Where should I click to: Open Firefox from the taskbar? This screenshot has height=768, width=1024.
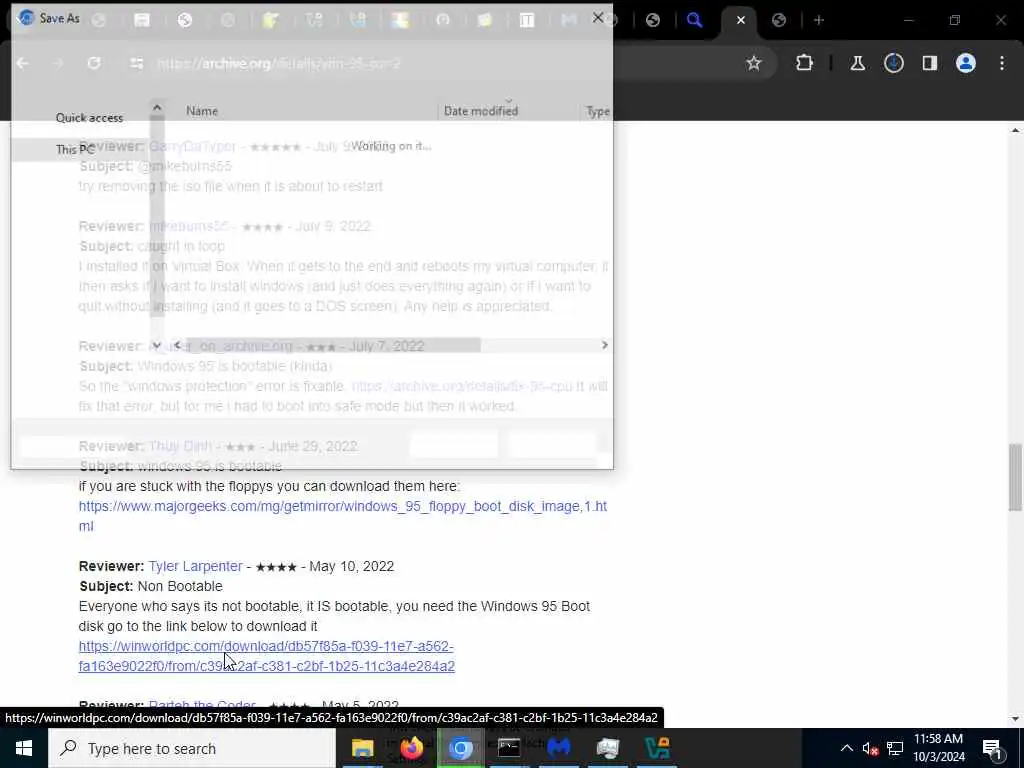[x=411, y=748]
